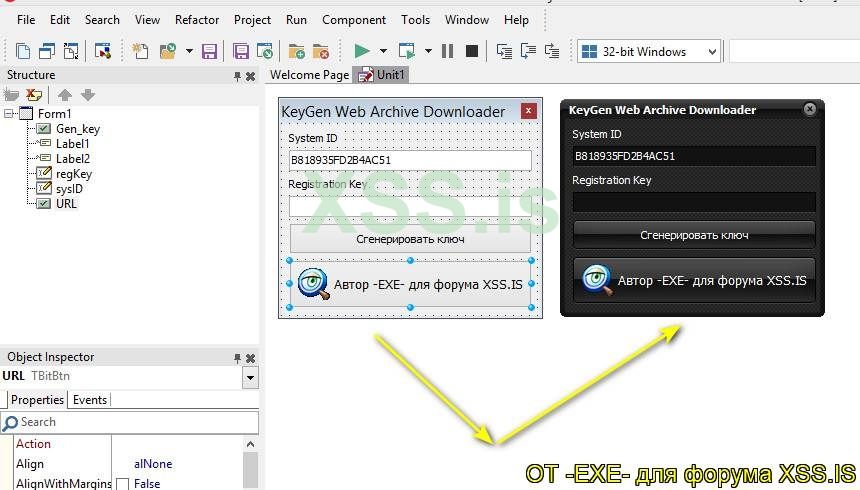Click the Trace Into debug icon
Image resolution: width=860 pixels, height=490 pixels.
coord(504,52)
